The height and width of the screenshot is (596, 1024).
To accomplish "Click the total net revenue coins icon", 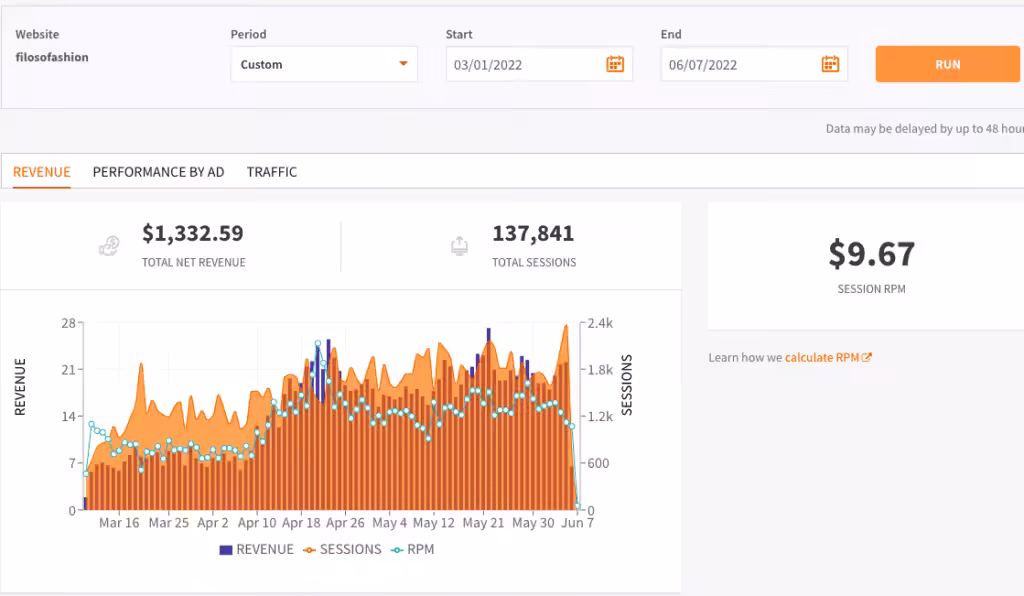I will 109,246.
